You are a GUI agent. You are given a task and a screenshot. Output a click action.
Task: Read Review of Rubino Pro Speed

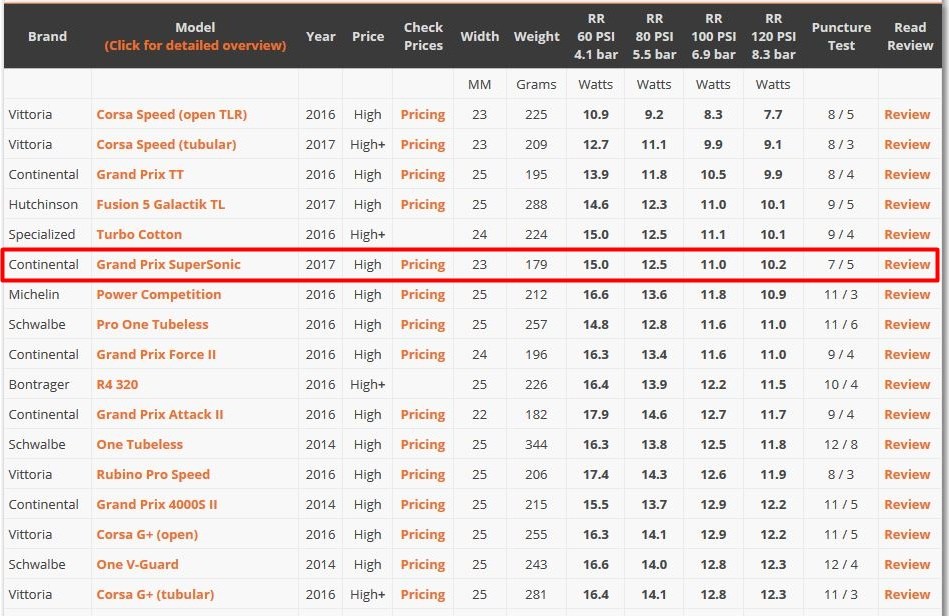coord(907,474)
